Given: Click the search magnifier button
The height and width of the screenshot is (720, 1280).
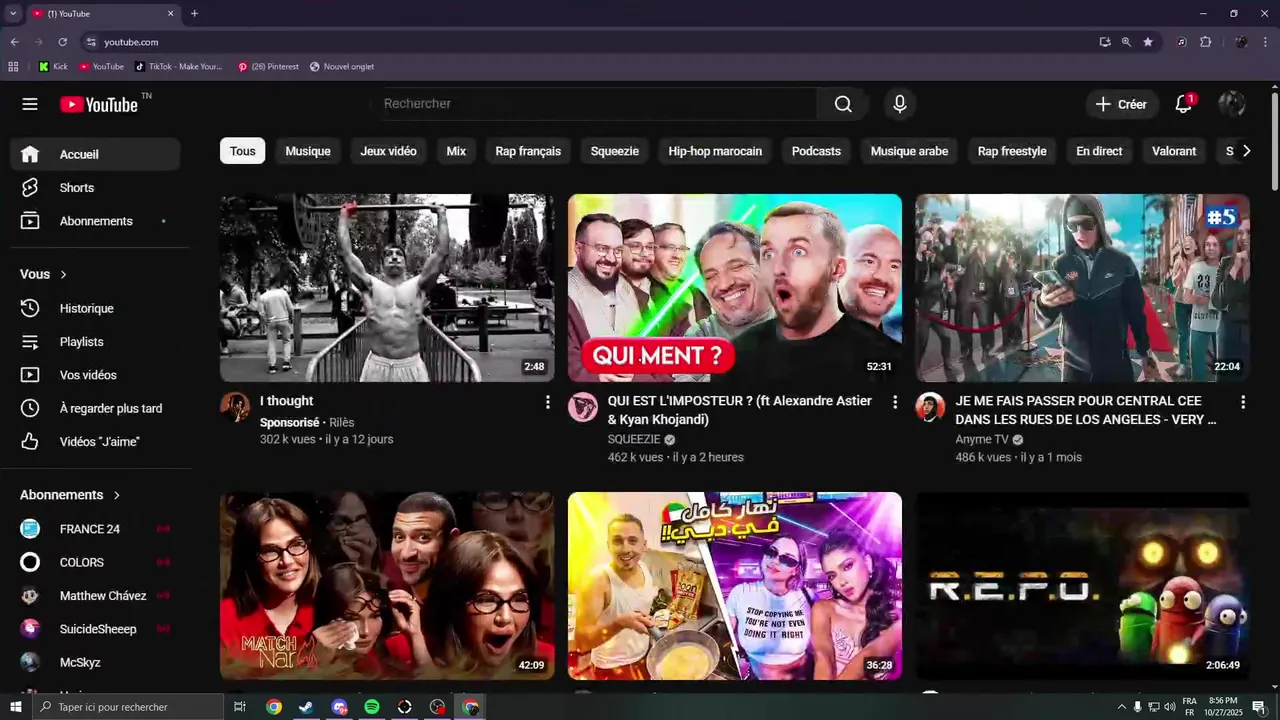Looking at the screenshot, I should point(843,104).
